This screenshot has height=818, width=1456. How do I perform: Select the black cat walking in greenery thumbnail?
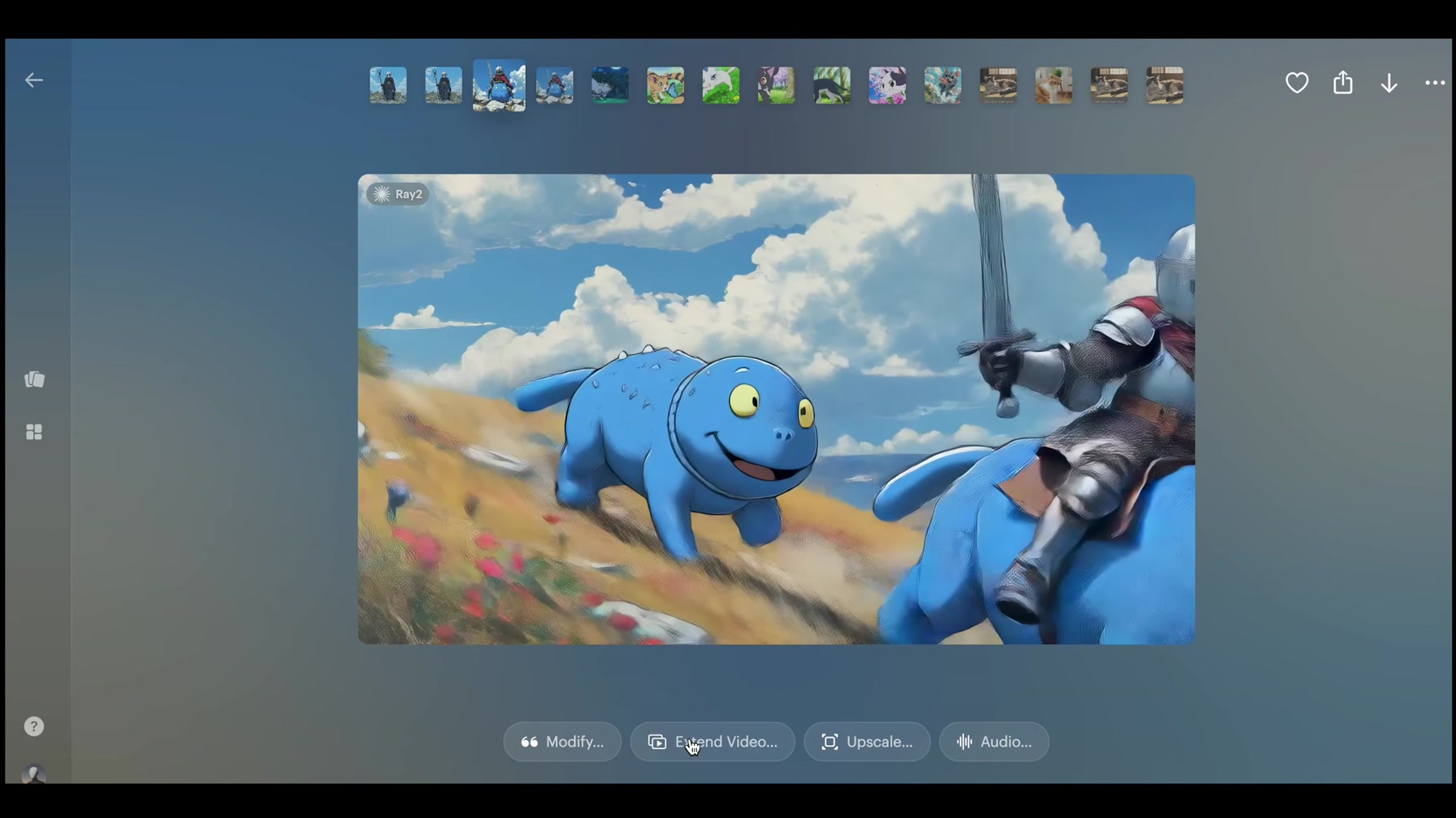coord(832,85)
